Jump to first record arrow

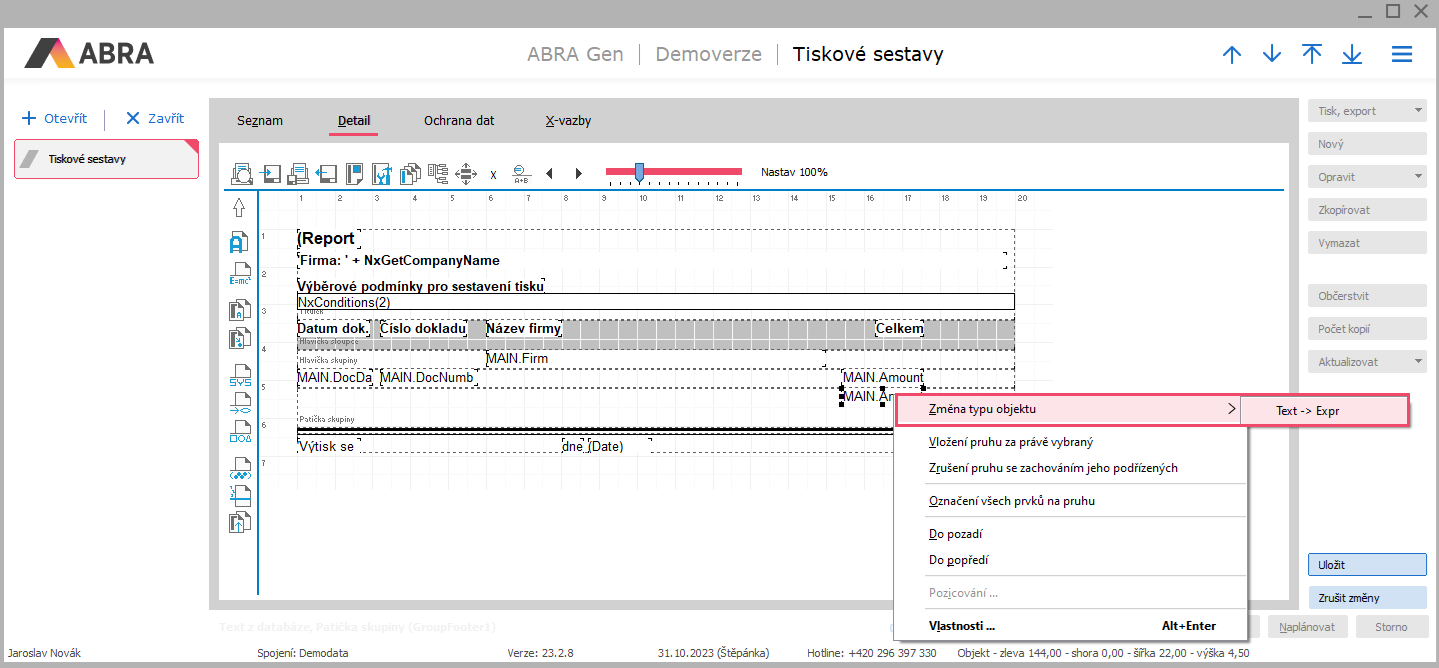click(1312, 54)
